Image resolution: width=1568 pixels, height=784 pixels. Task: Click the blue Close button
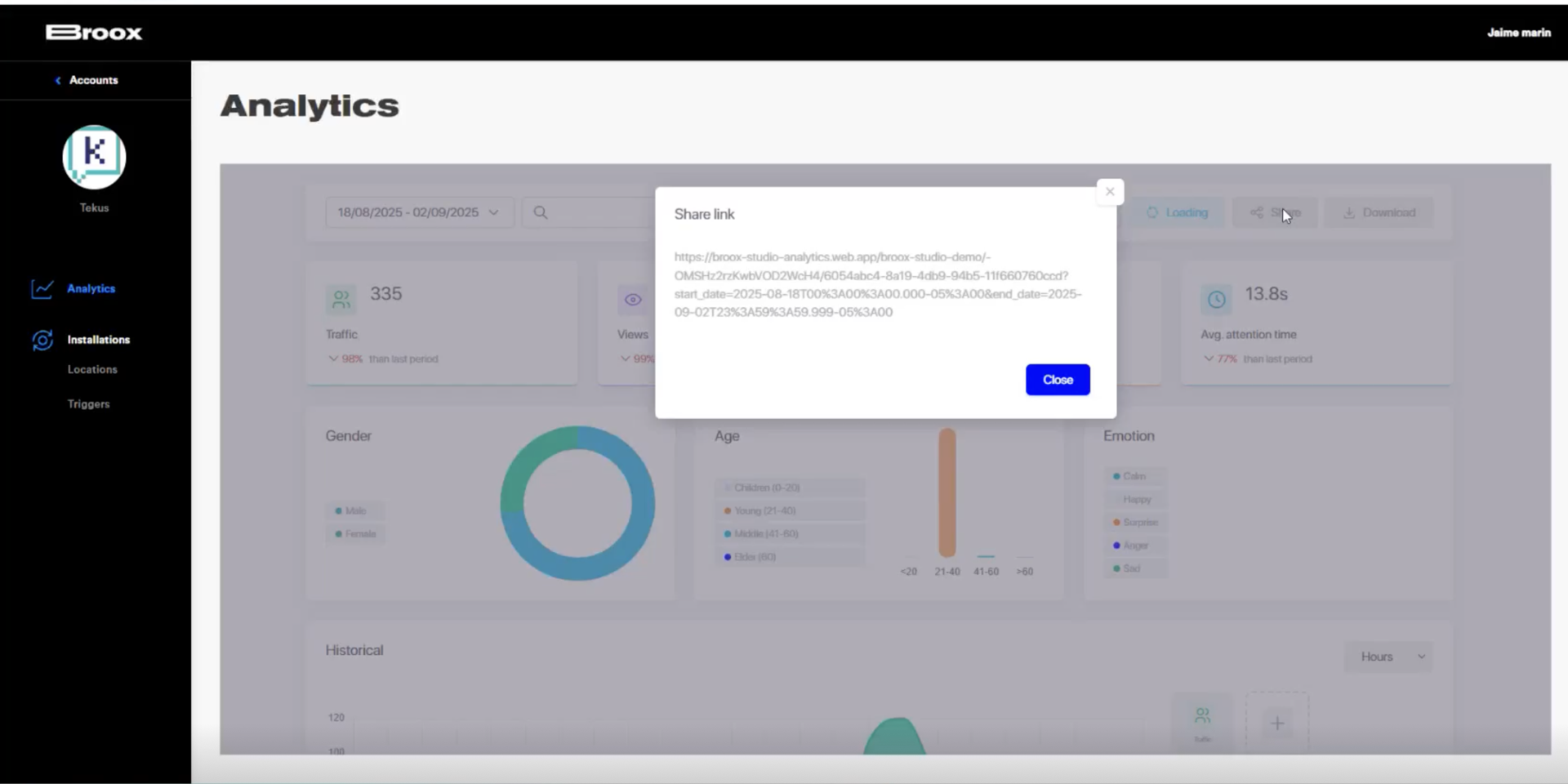(x=1057, y=380)
